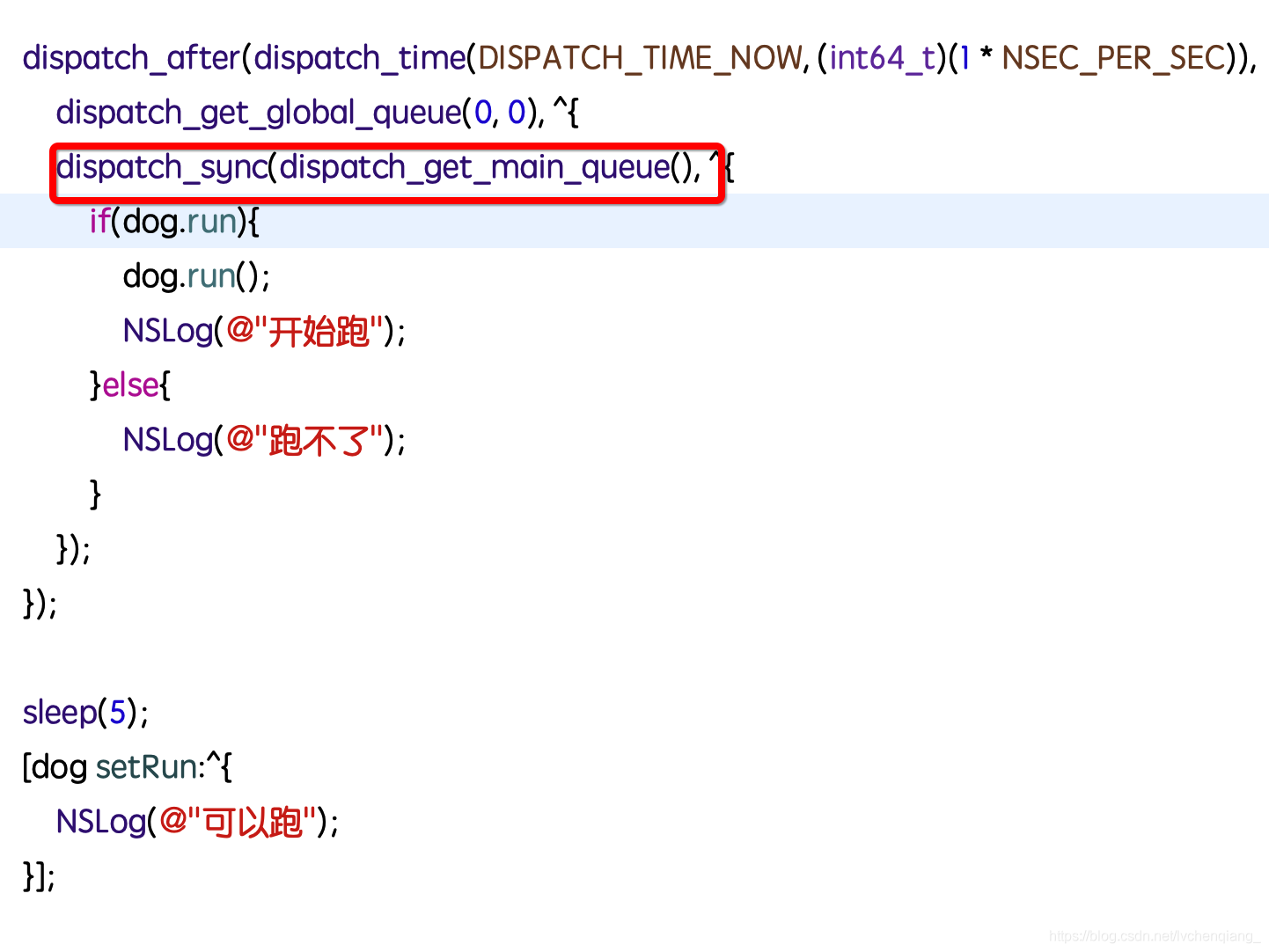
Task: Click dispatch_sync in highlighted line
Action: tap(162, 167)
